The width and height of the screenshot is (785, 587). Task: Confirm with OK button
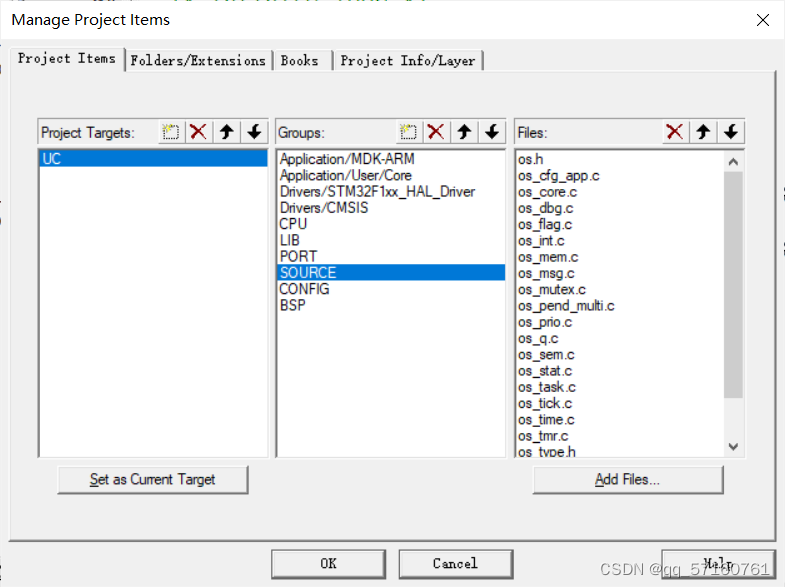point(328,563)
